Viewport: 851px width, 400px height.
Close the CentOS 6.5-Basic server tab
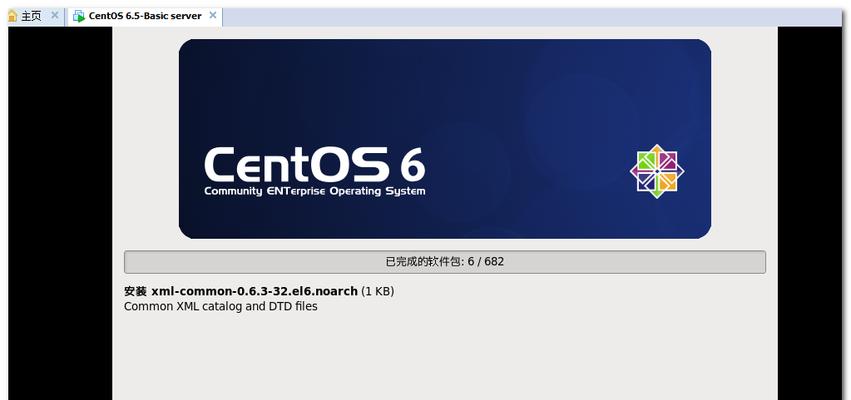pyautogui.click(x=213, y=15)
